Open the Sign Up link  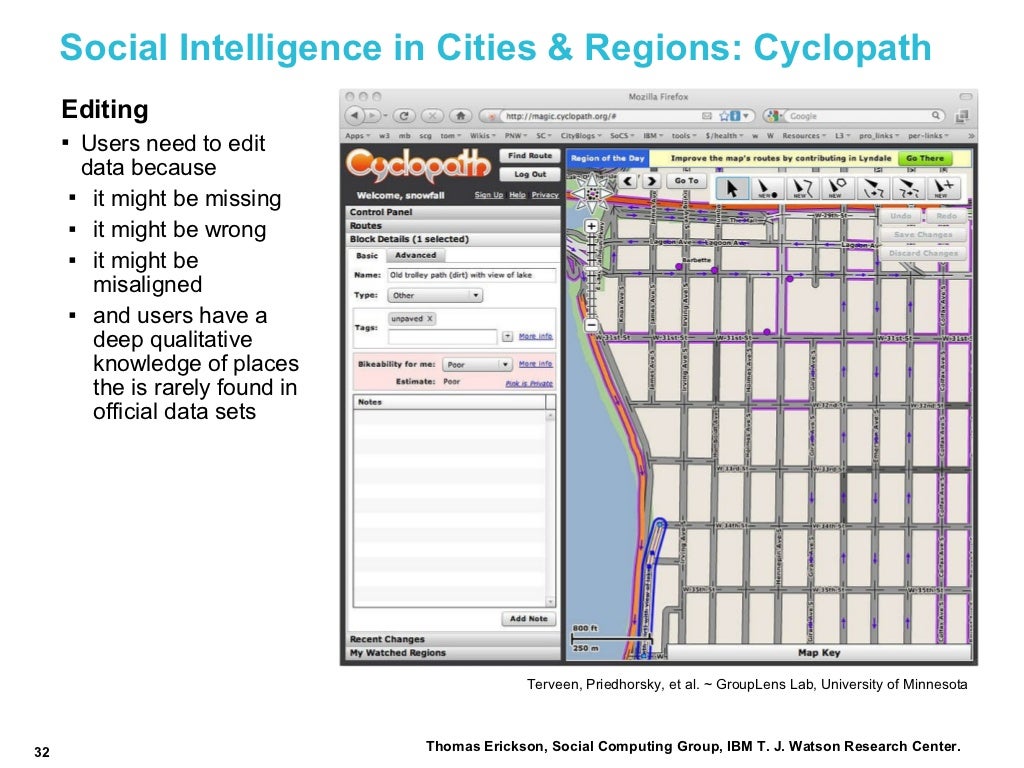[488, 195]
